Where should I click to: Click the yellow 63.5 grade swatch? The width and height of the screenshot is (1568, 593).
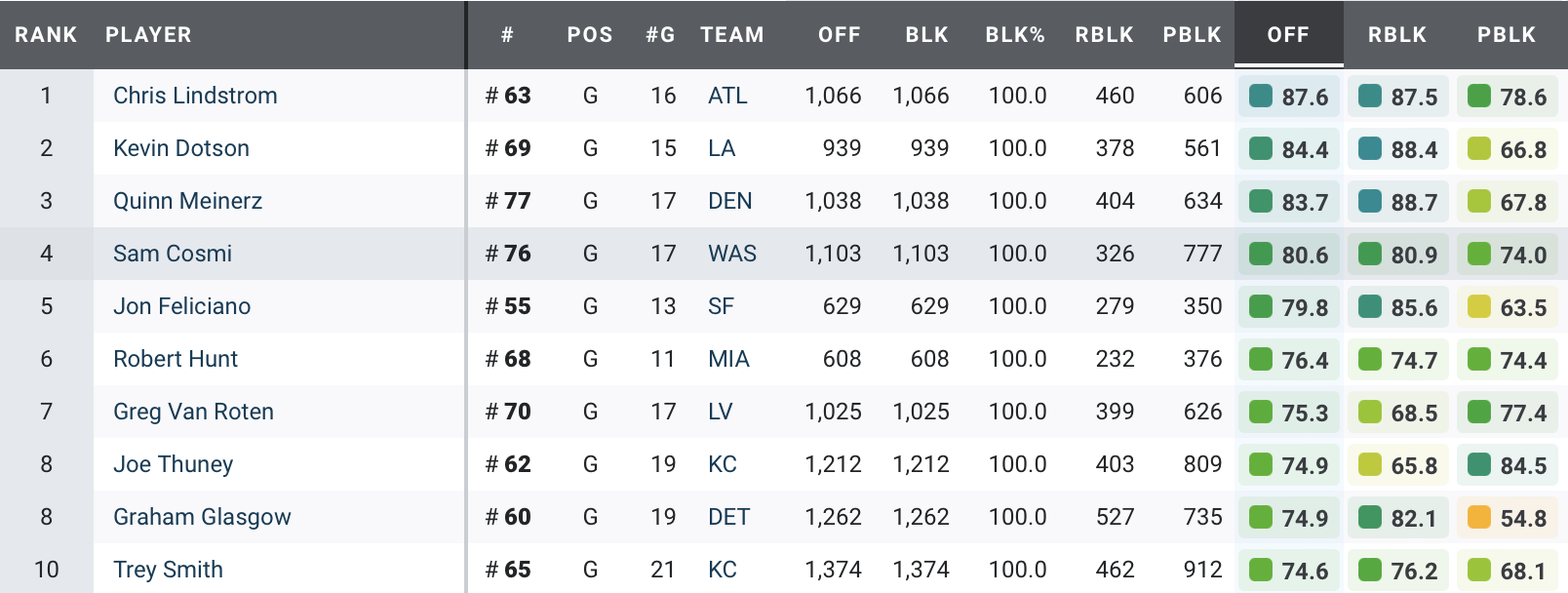(x=1479, y=306)
